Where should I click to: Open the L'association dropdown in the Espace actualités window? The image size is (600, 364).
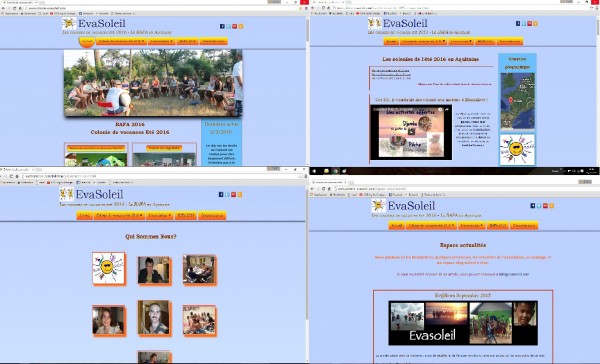471,226
